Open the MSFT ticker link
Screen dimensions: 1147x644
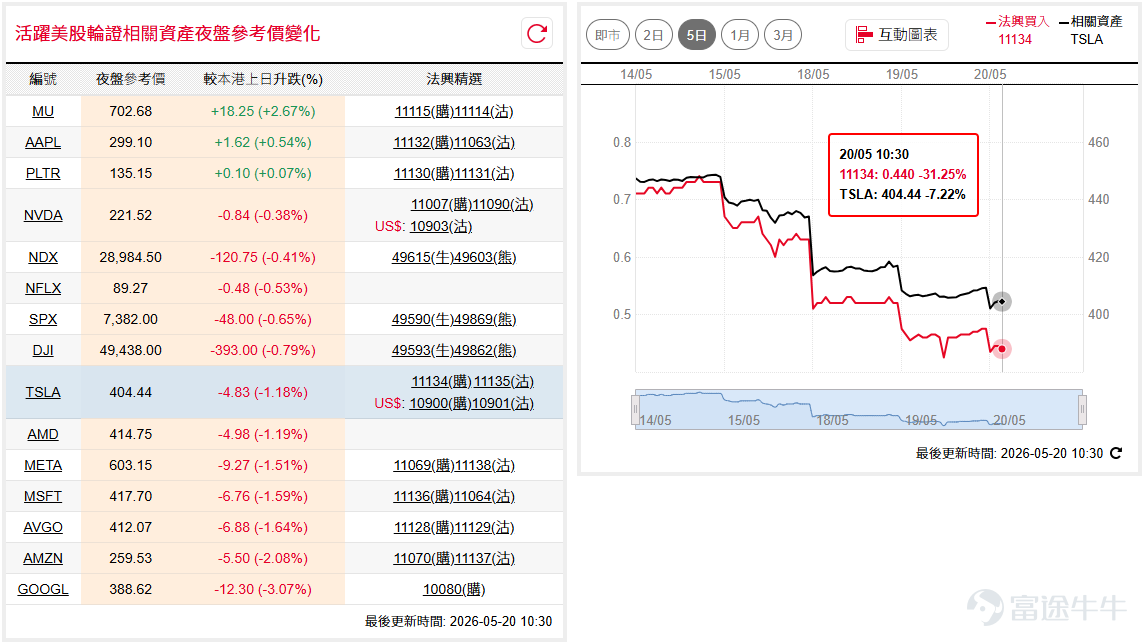pos(43,496)
